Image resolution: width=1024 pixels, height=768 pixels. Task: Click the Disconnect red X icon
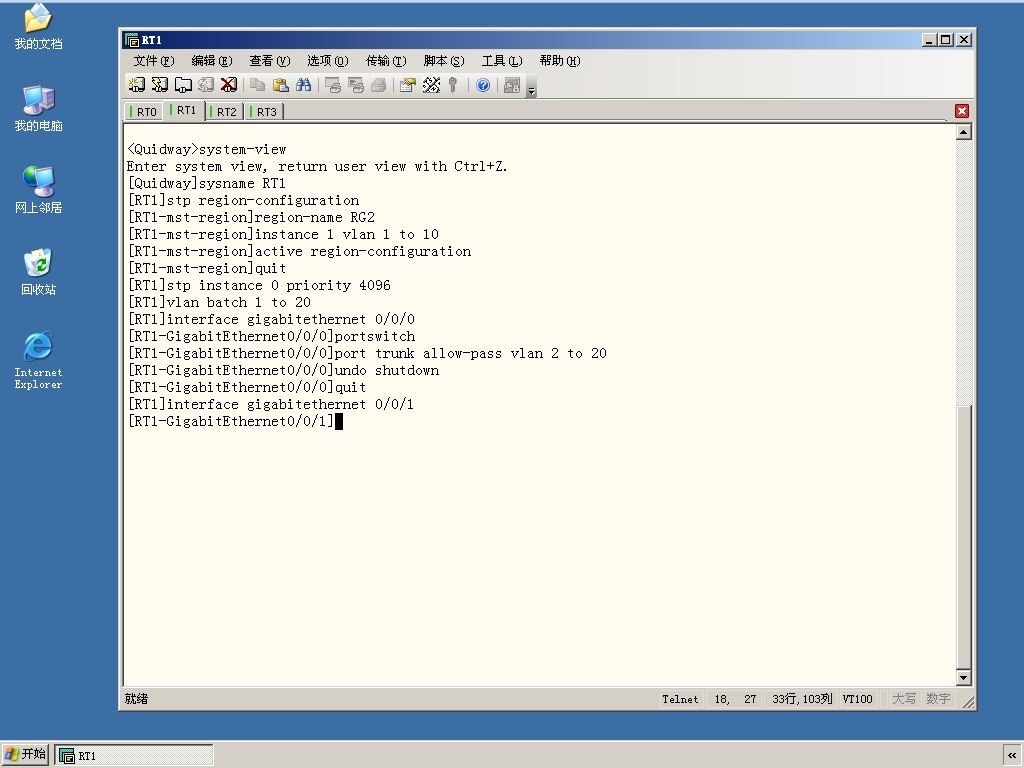coord(229,85)
